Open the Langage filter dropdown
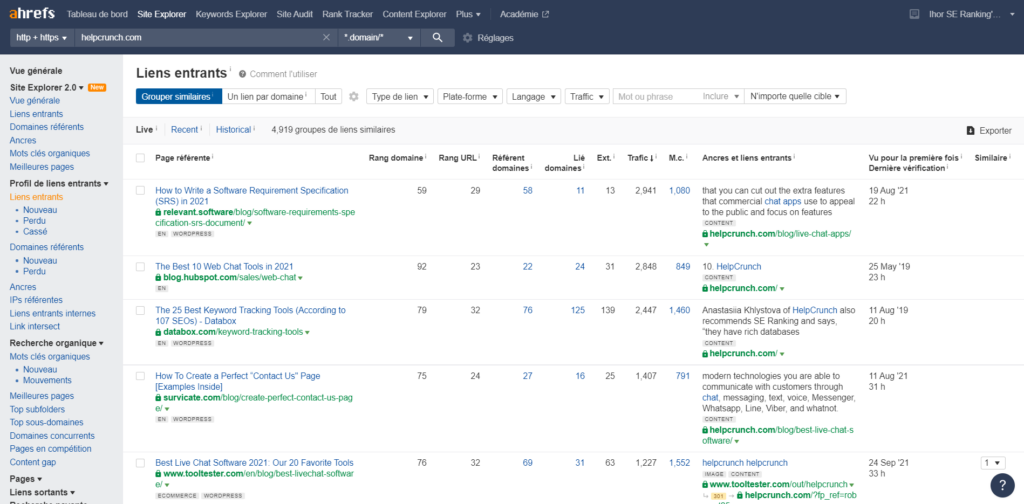The image size is (1024, 504). click(534, 97)
